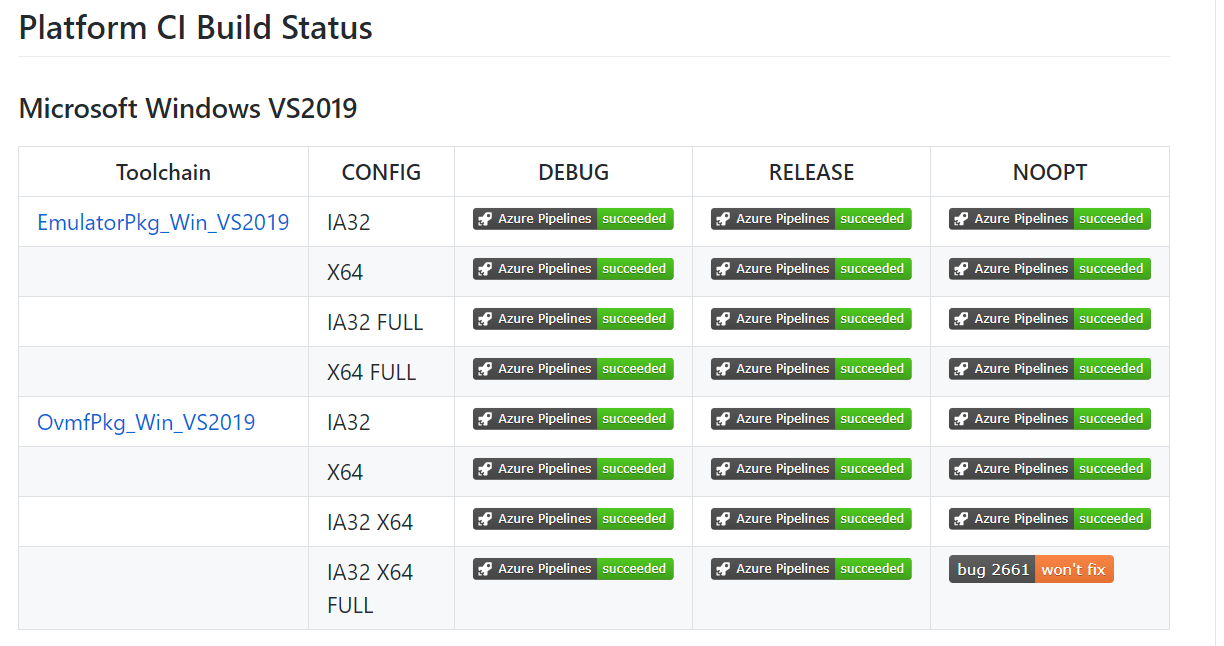The height and width of the screenshot is (646, 1224).
Task: Open the OvmfPkg_Win_VS2019 link
Action: (146, 422)
